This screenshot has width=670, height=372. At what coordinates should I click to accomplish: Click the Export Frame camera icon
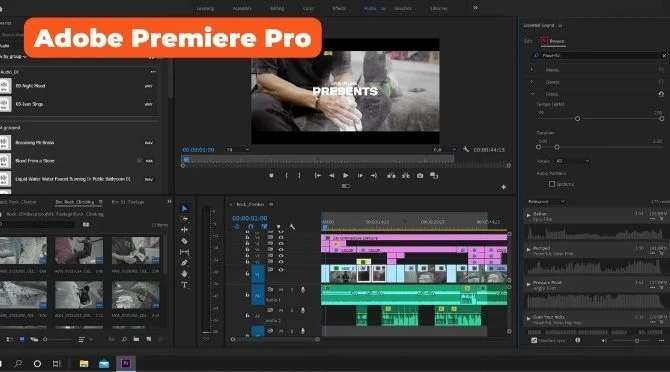coord(420,176)
